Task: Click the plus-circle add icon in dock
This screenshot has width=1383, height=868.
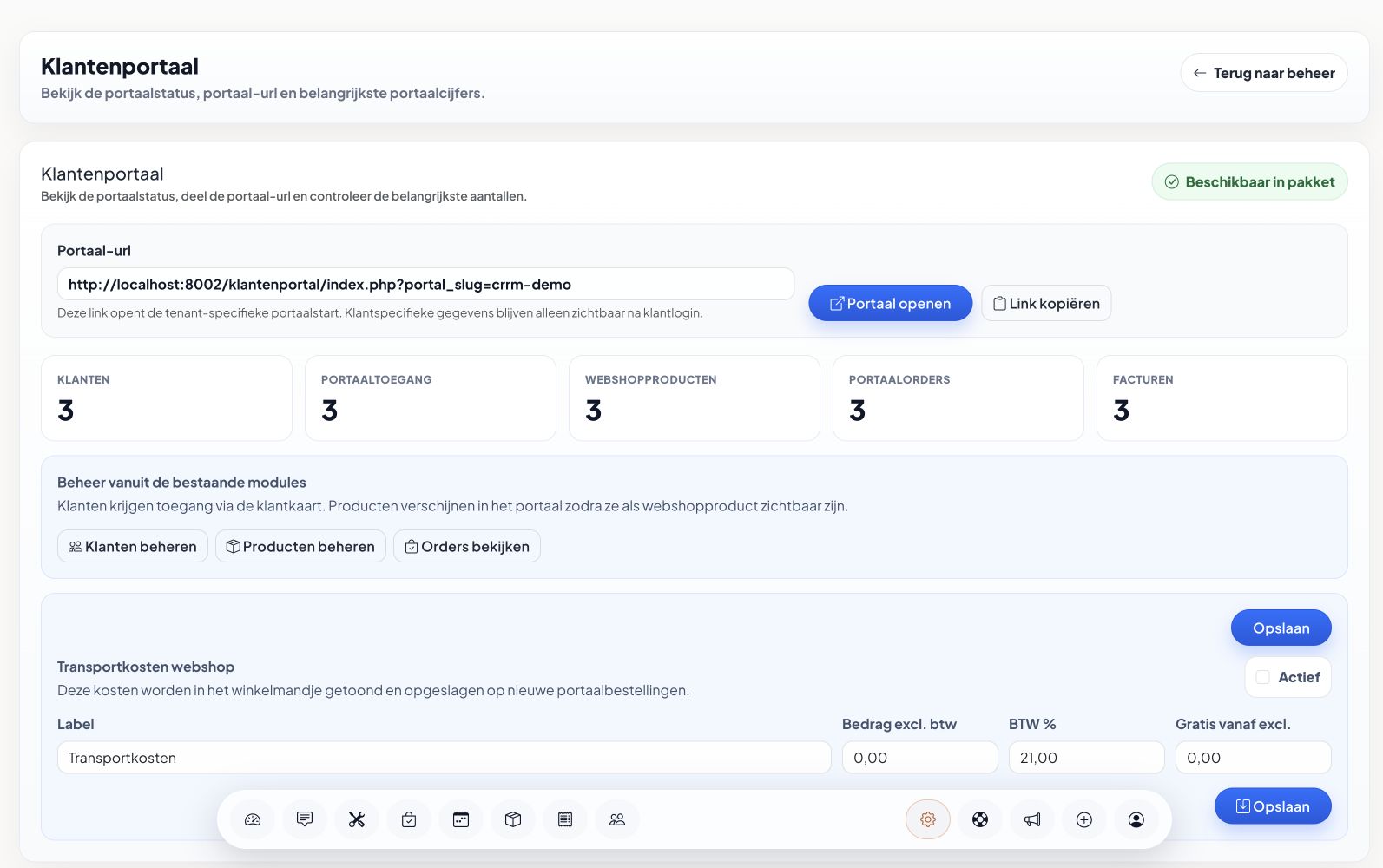Action: point(1084,819)
